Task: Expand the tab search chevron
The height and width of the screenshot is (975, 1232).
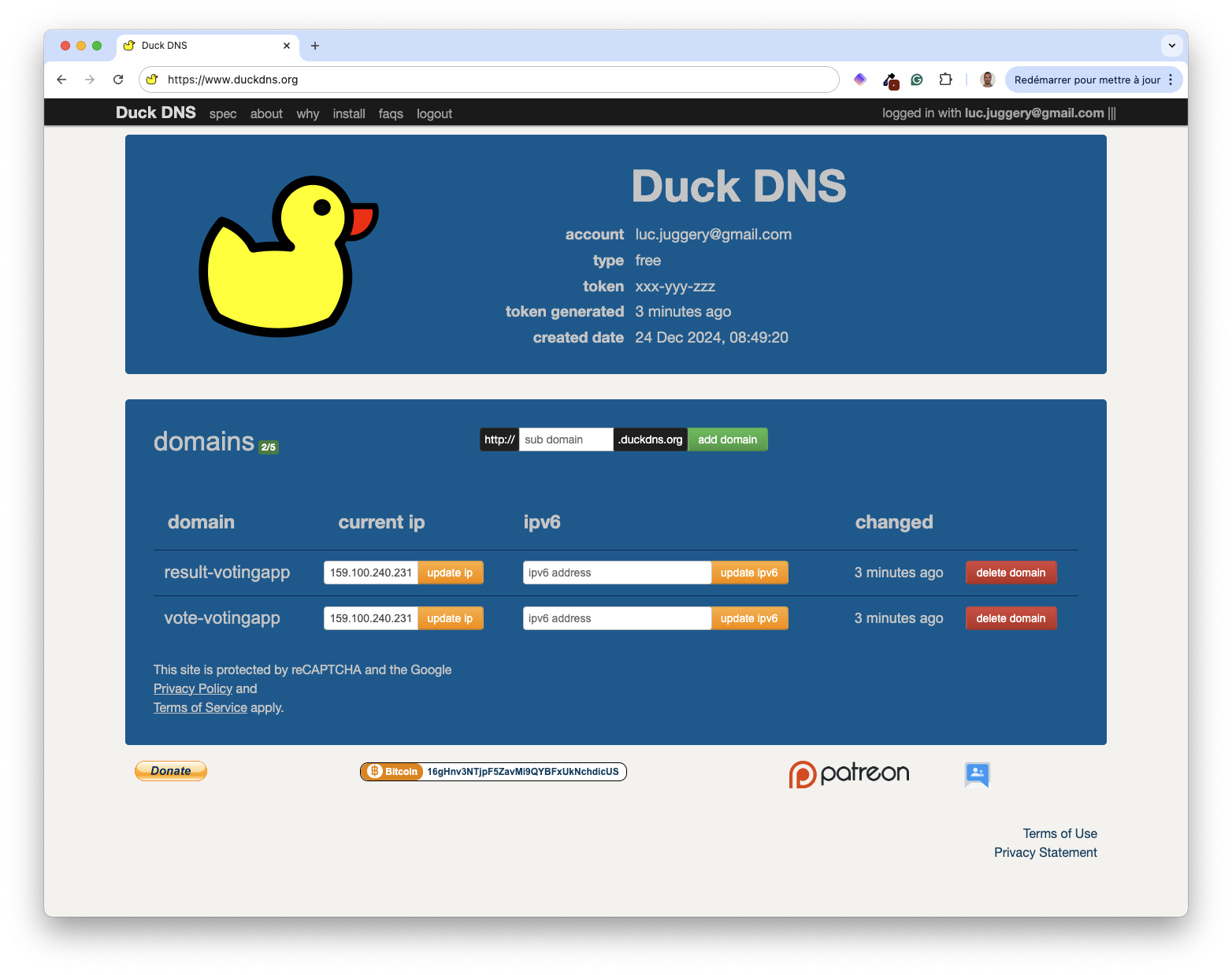Action: (x=1171, y=46)
